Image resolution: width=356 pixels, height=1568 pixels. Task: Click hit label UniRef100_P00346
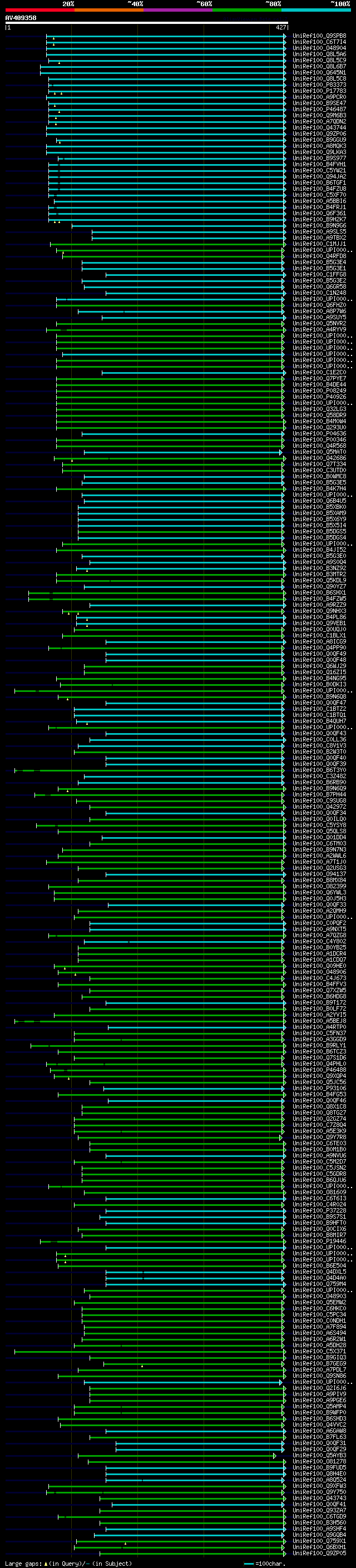click(319, 439)
